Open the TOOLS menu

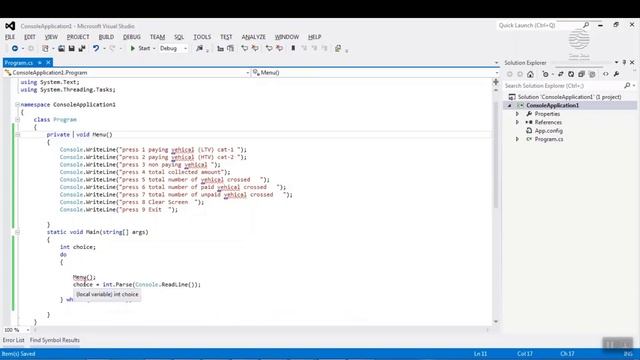point(202,37)
